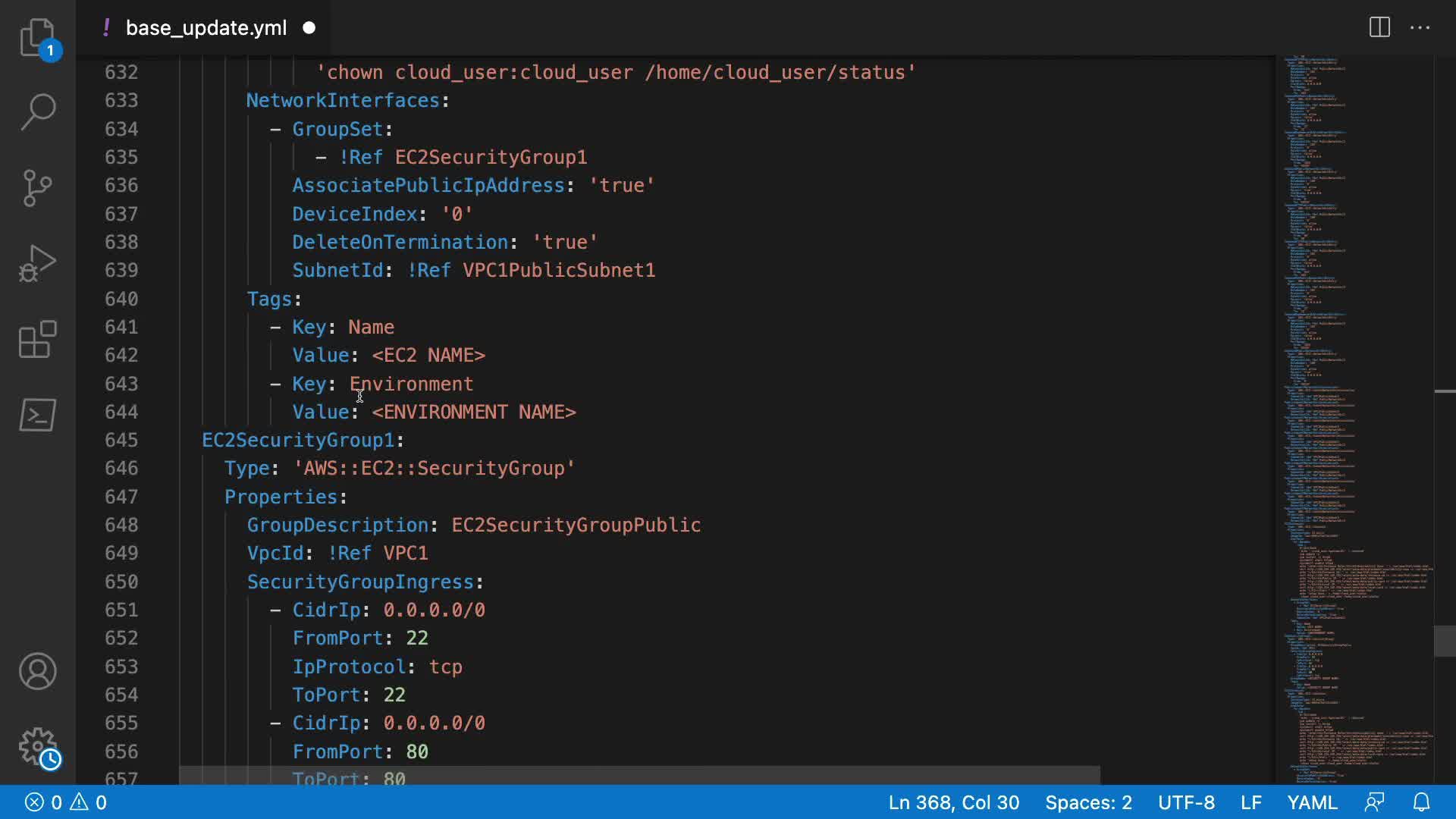This screenshot has height=819, width=1456.
Task: Show notifications bell in status bar
Action: point(1421,802)
